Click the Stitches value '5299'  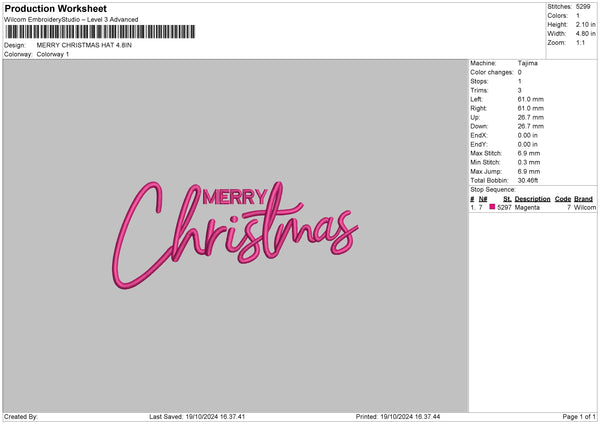tap(584, 7)
